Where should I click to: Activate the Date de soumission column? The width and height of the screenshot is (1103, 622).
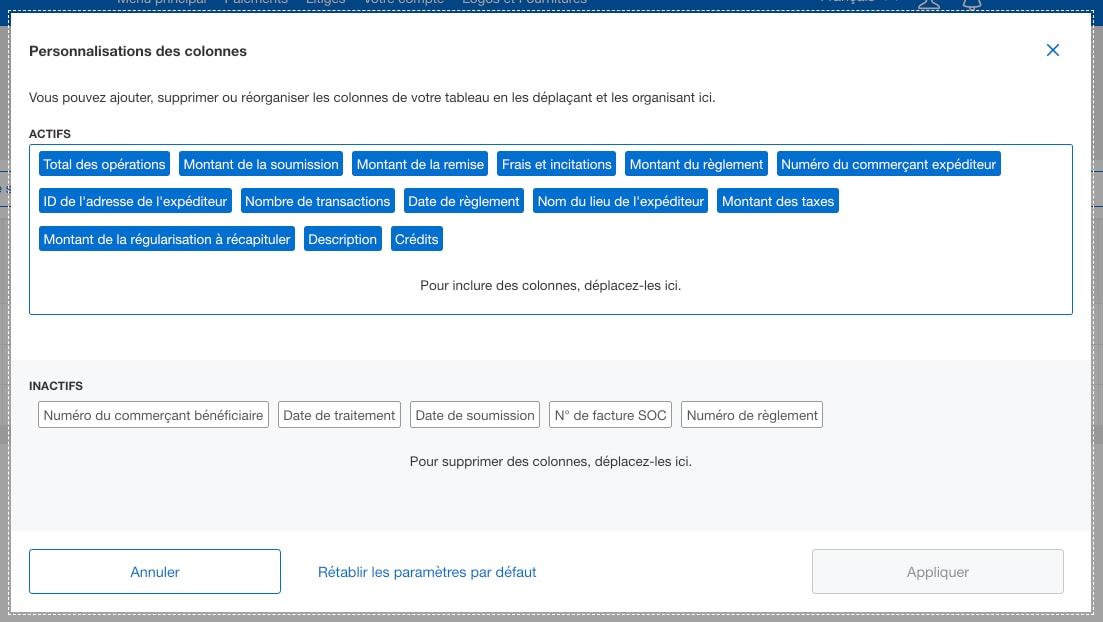click(x=475, y=414)
